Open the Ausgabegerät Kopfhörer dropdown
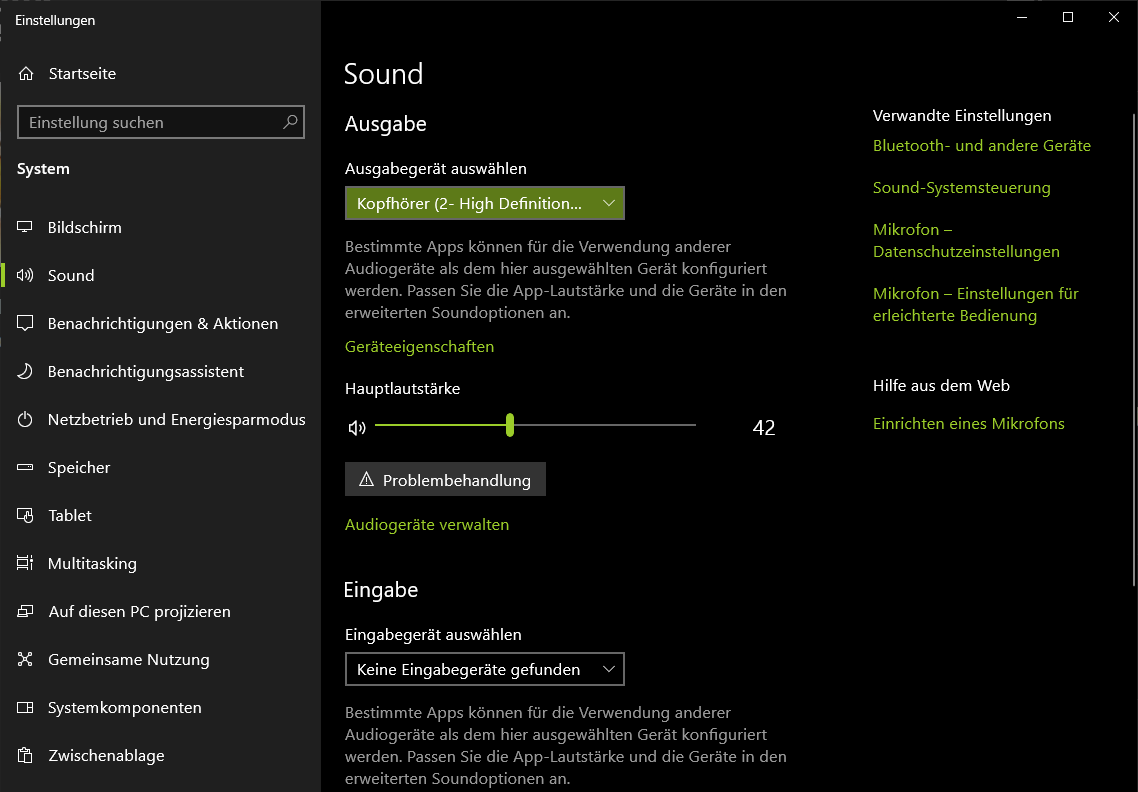Viewport: 1138px width, 792px height. pos(484,204)
